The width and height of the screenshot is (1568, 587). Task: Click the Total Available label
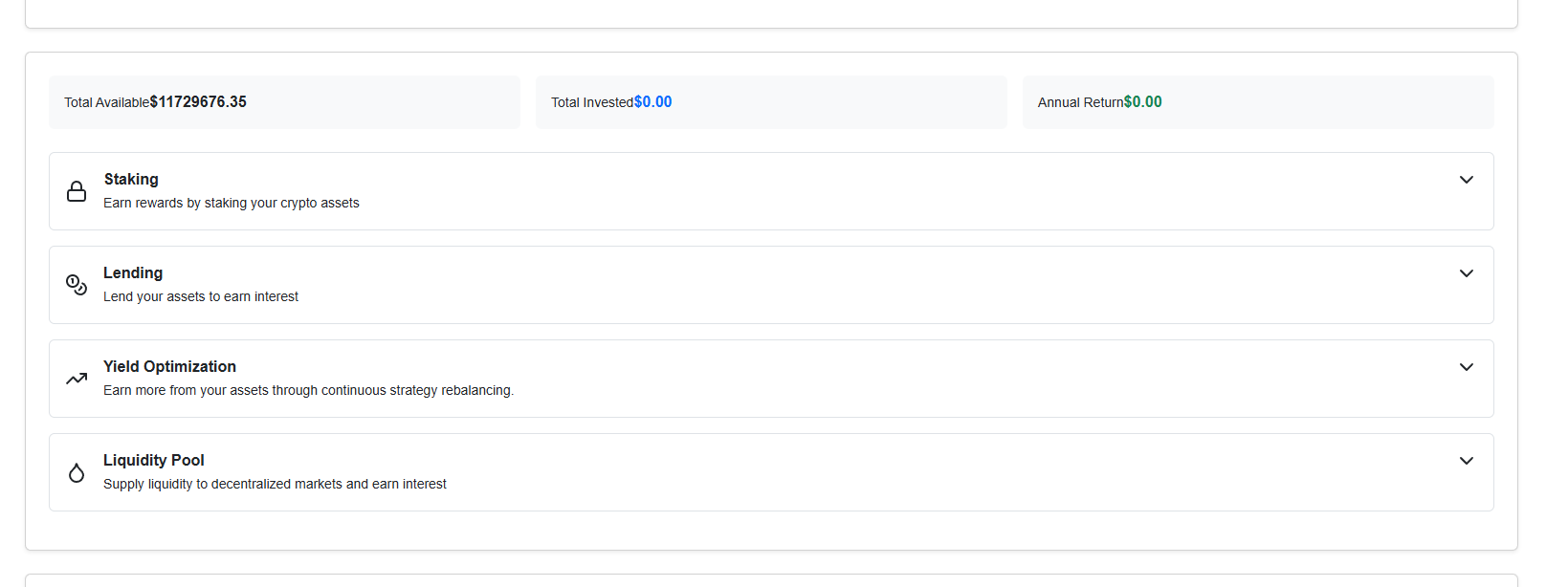pos(106,102)
